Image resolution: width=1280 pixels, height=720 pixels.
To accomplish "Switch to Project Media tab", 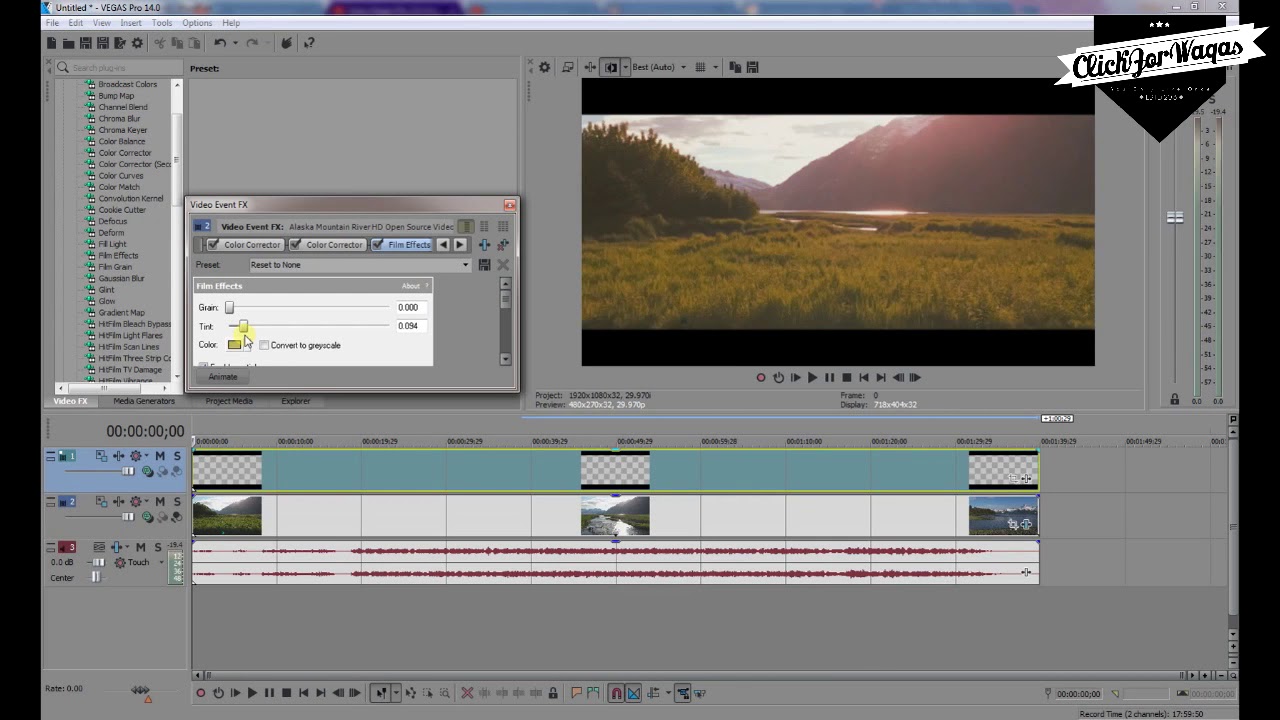I will (229, 401).
